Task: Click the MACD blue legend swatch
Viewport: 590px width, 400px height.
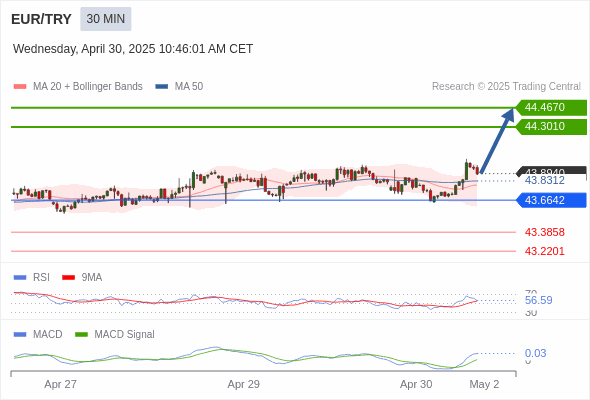Action: pyautogui.click(x=20, y=335)
